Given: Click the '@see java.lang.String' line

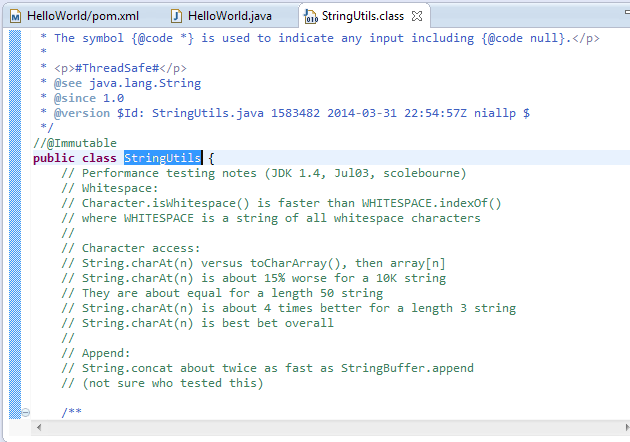Looking at the screenshot, I should click(121, 83).
